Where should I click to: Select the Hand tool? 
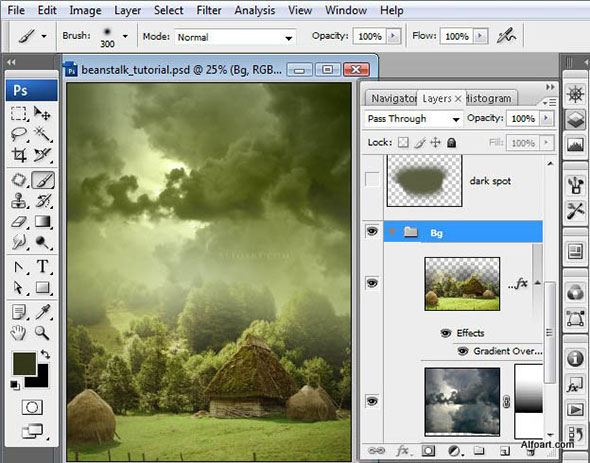[x=19, y=333]
